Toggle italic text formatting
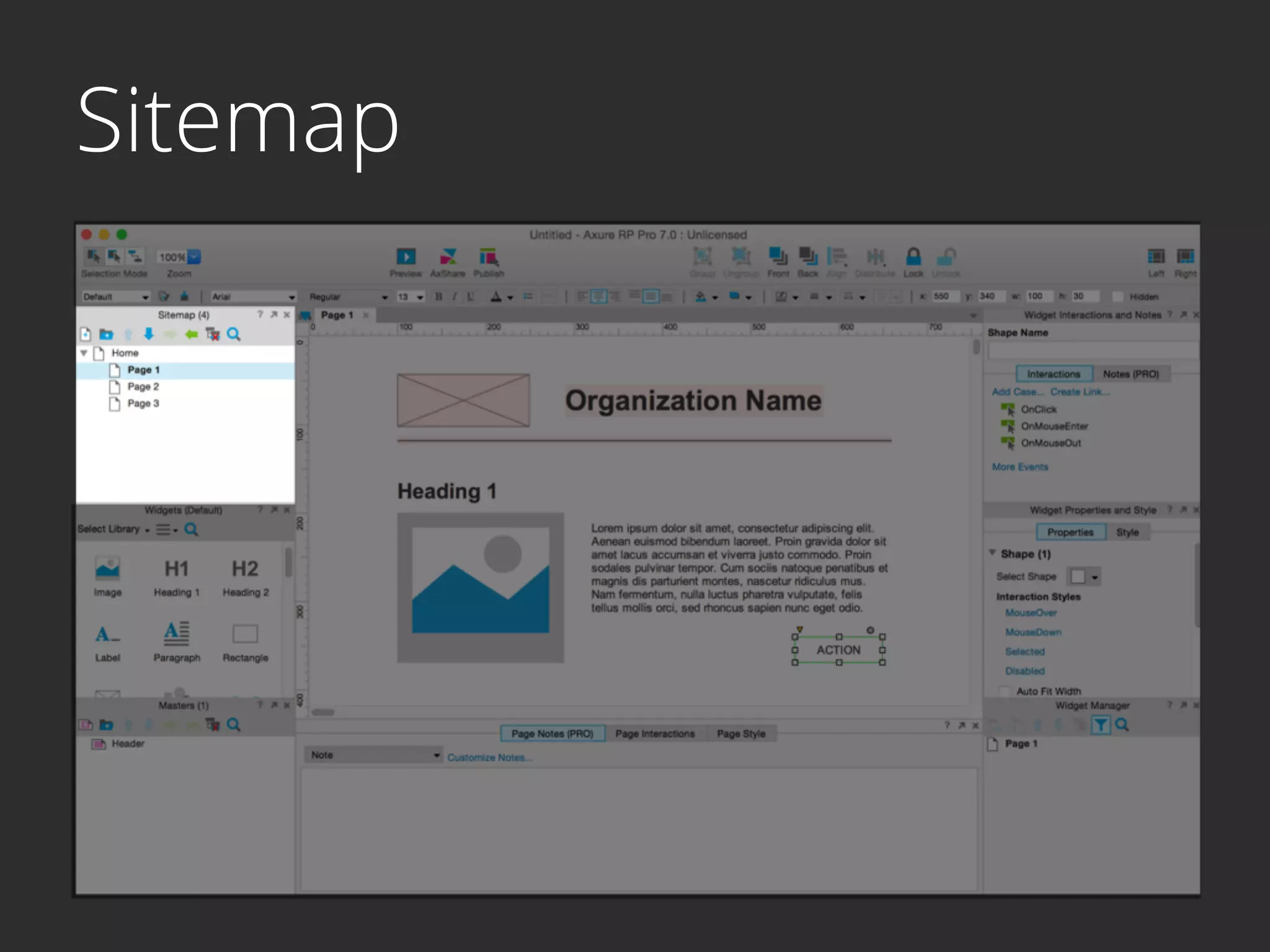Image resolution: width=1270 pixels, height=952 pixels. coord(455,297)
